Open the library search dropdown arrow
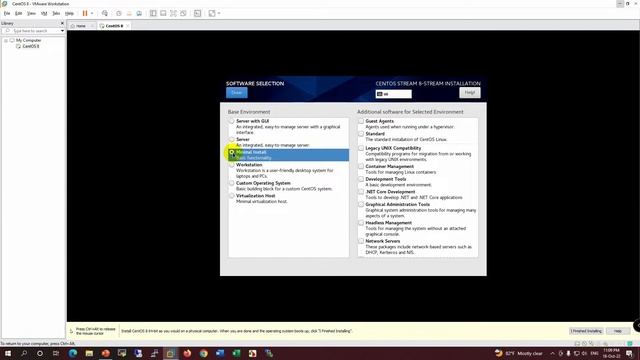This screenshot has width=640, height=360. 62,31
